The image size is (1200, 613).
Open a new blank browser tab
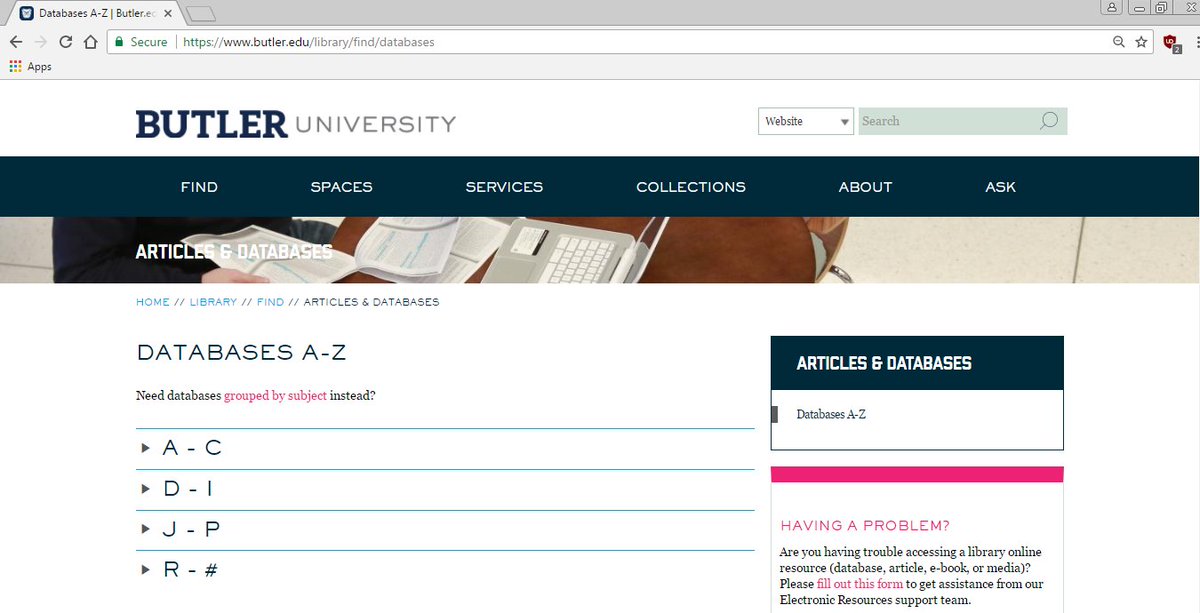click(201, 13)
